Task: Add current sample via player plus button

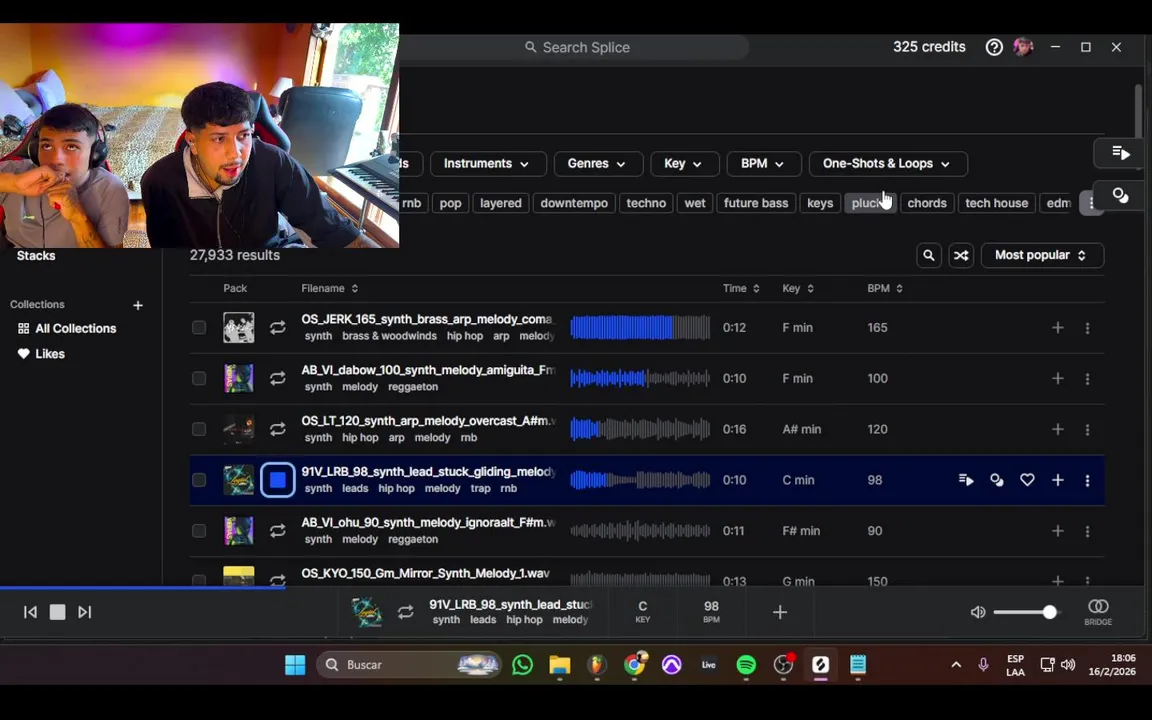Action: point(780,612)
